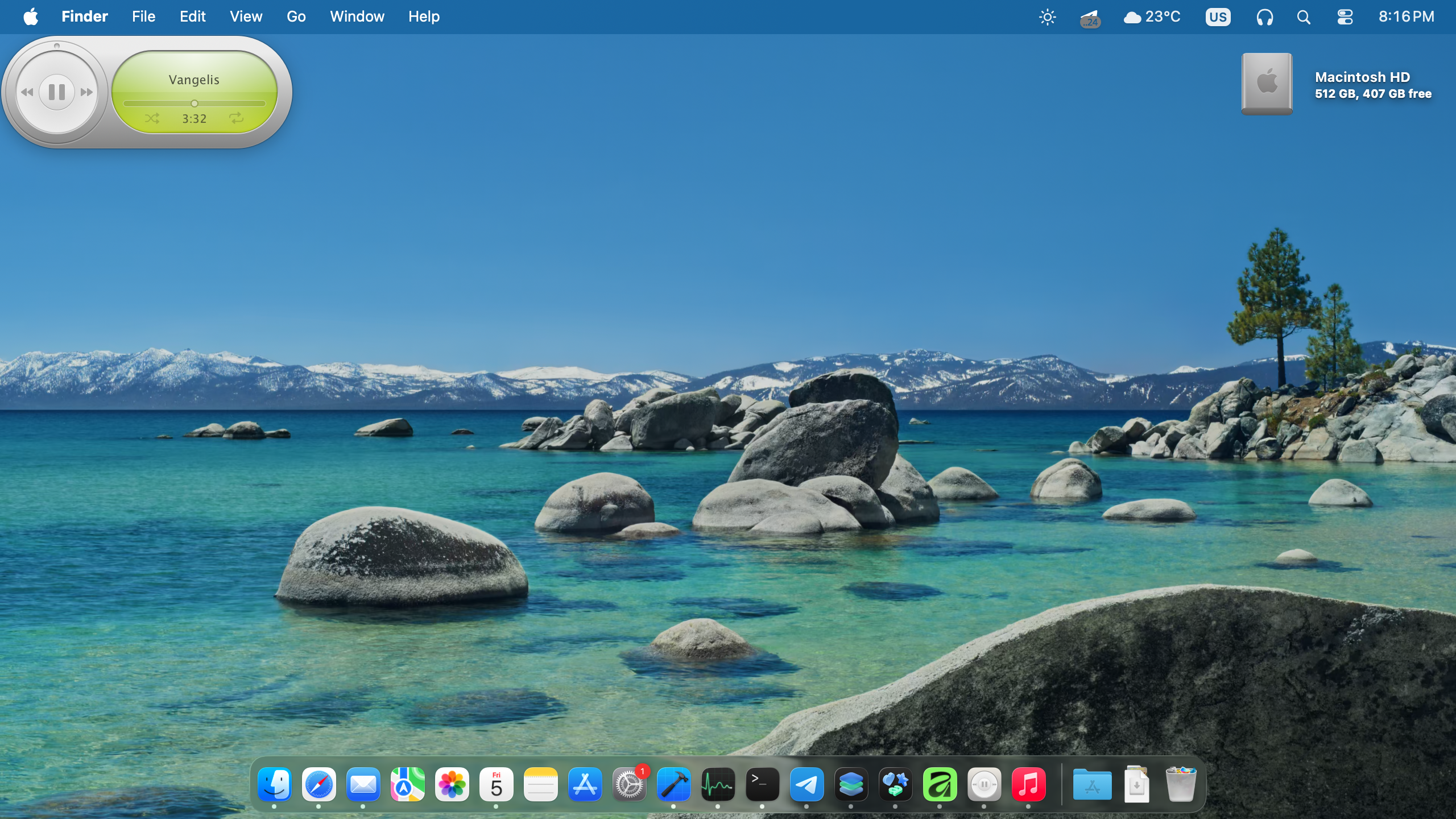Open the Go menu
This screenshot has height=819, width=1456.
(296, 16)
